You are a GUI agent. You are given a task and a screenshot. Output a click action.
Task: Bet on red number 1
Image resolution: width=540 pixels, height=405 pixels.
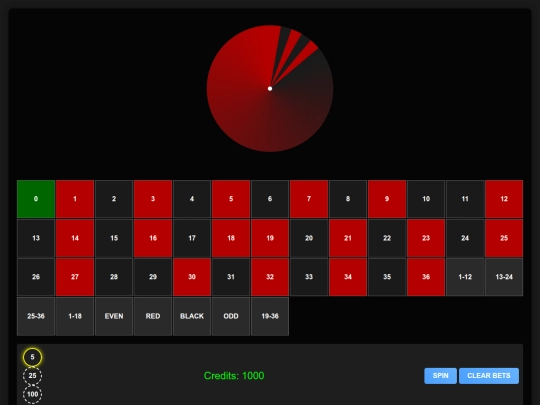point(75,199)
